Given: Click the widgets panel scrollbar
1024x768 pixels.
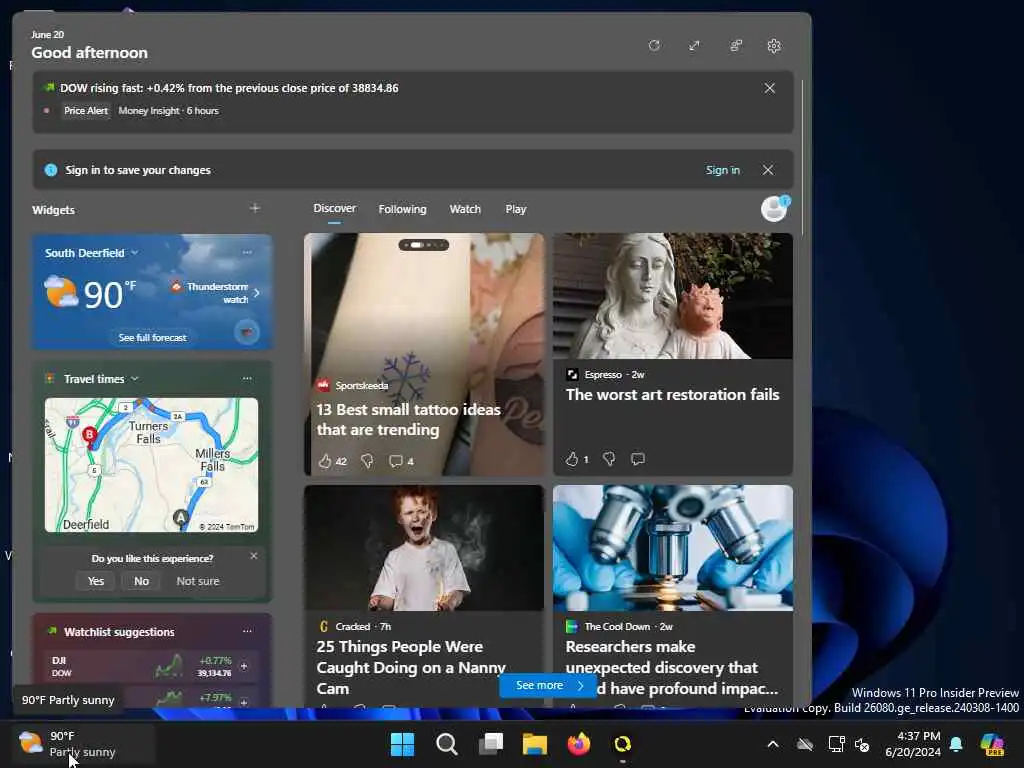Looking at the screenshot, I should pyautogui.click(x=803, y=157).
